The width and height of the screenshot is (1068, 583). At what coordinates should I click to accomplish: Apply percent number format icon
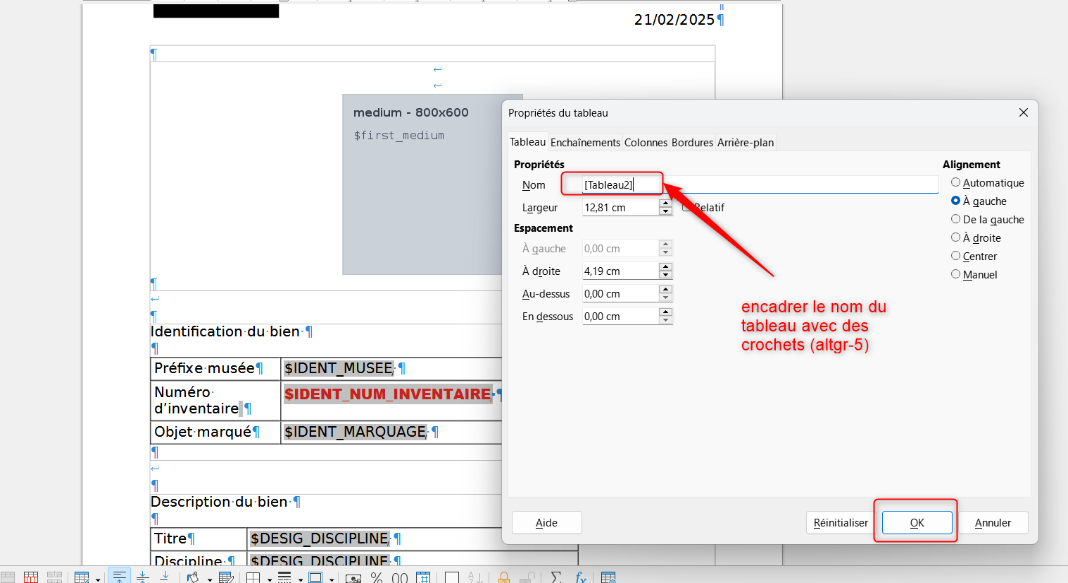[376, 577]
